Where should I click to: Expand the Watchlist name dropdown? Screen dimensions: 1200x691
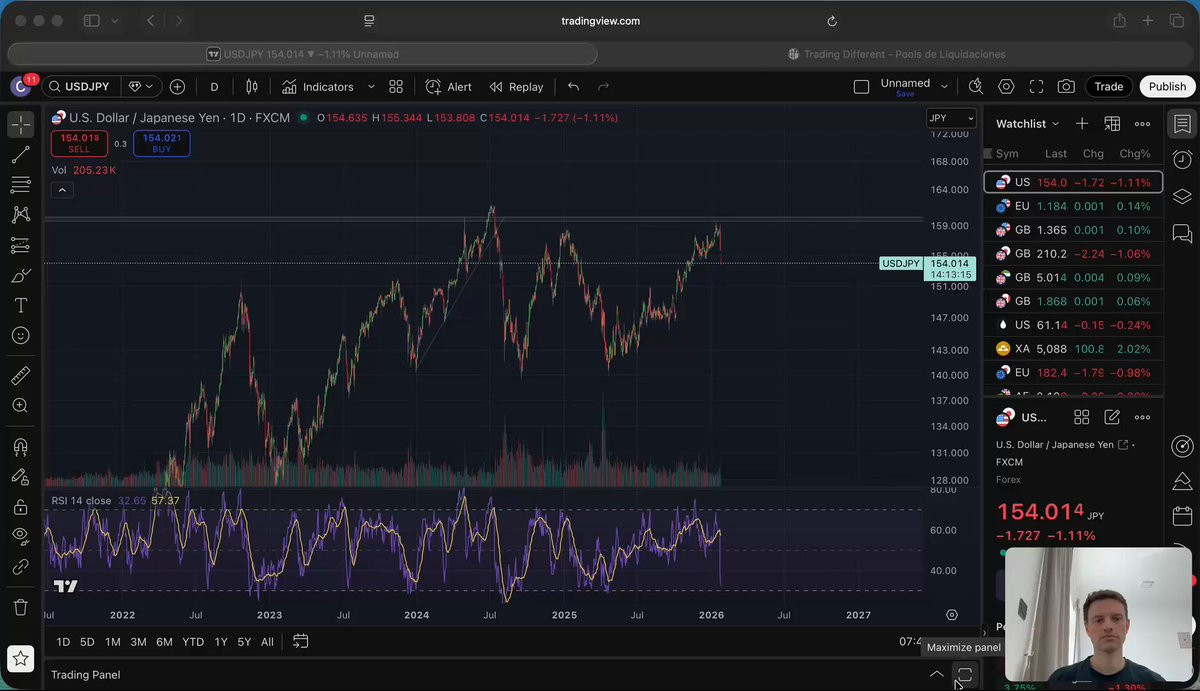click(x=1028, y=124)
